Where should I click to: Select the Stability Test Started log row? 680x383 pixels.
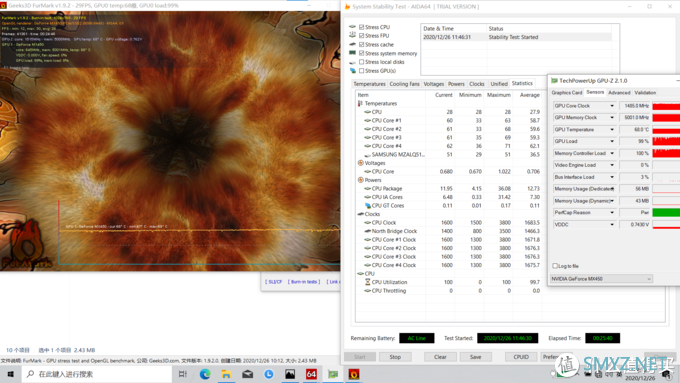click(x=516, y=37)
